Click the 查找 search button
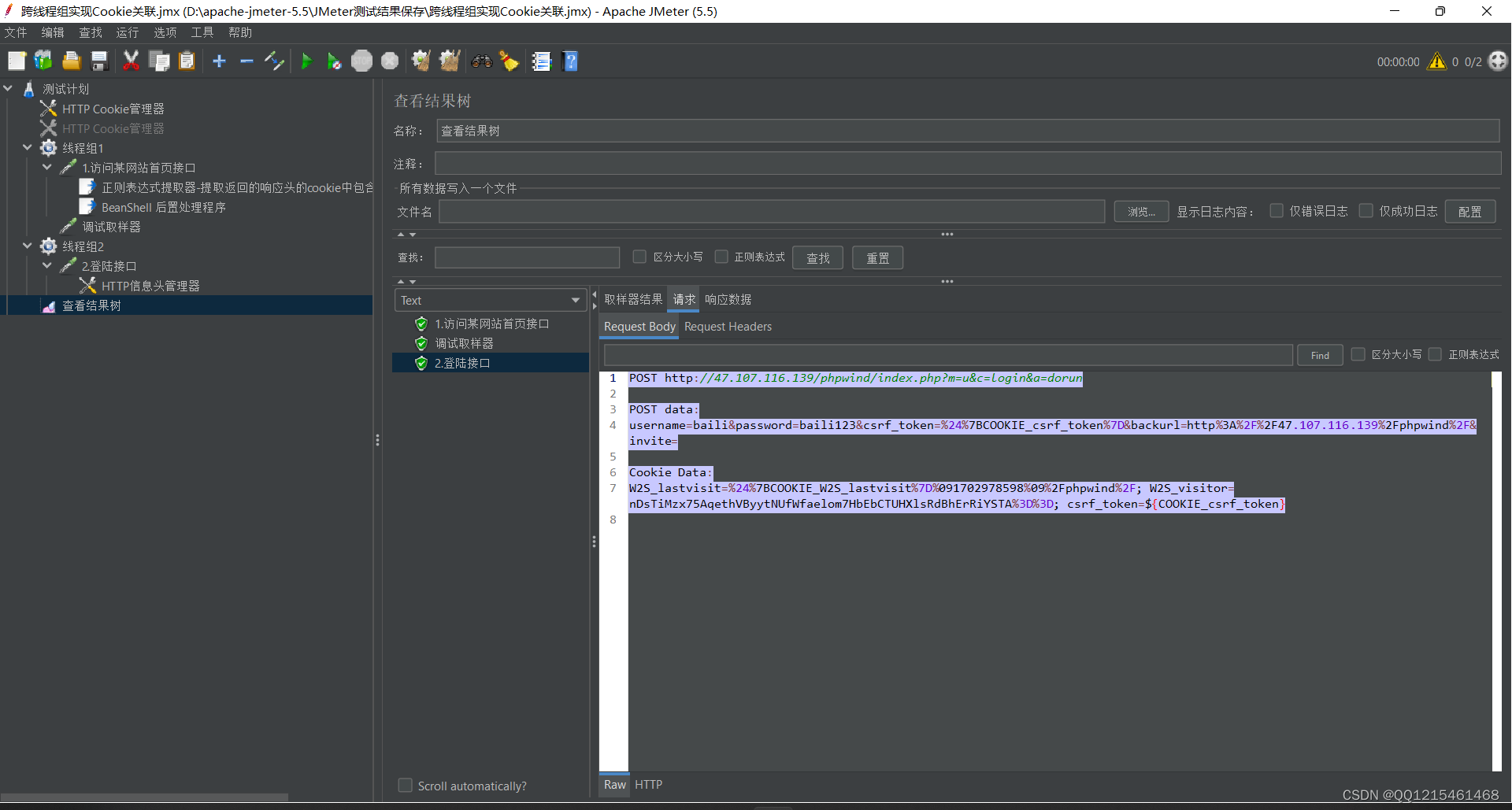This screenshot has width=1512, height=810. pyautogui.click(x=817, y=257)
